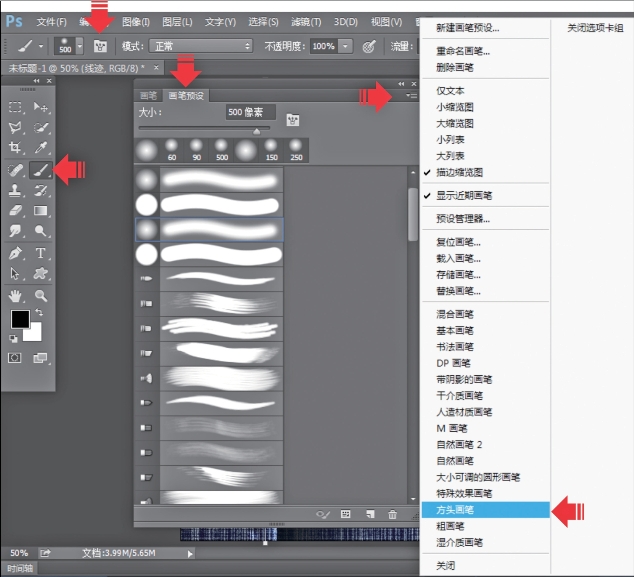Click the black foreground color swatch
The height and width of the screenshot is (577, 634).
click(19, 319)
